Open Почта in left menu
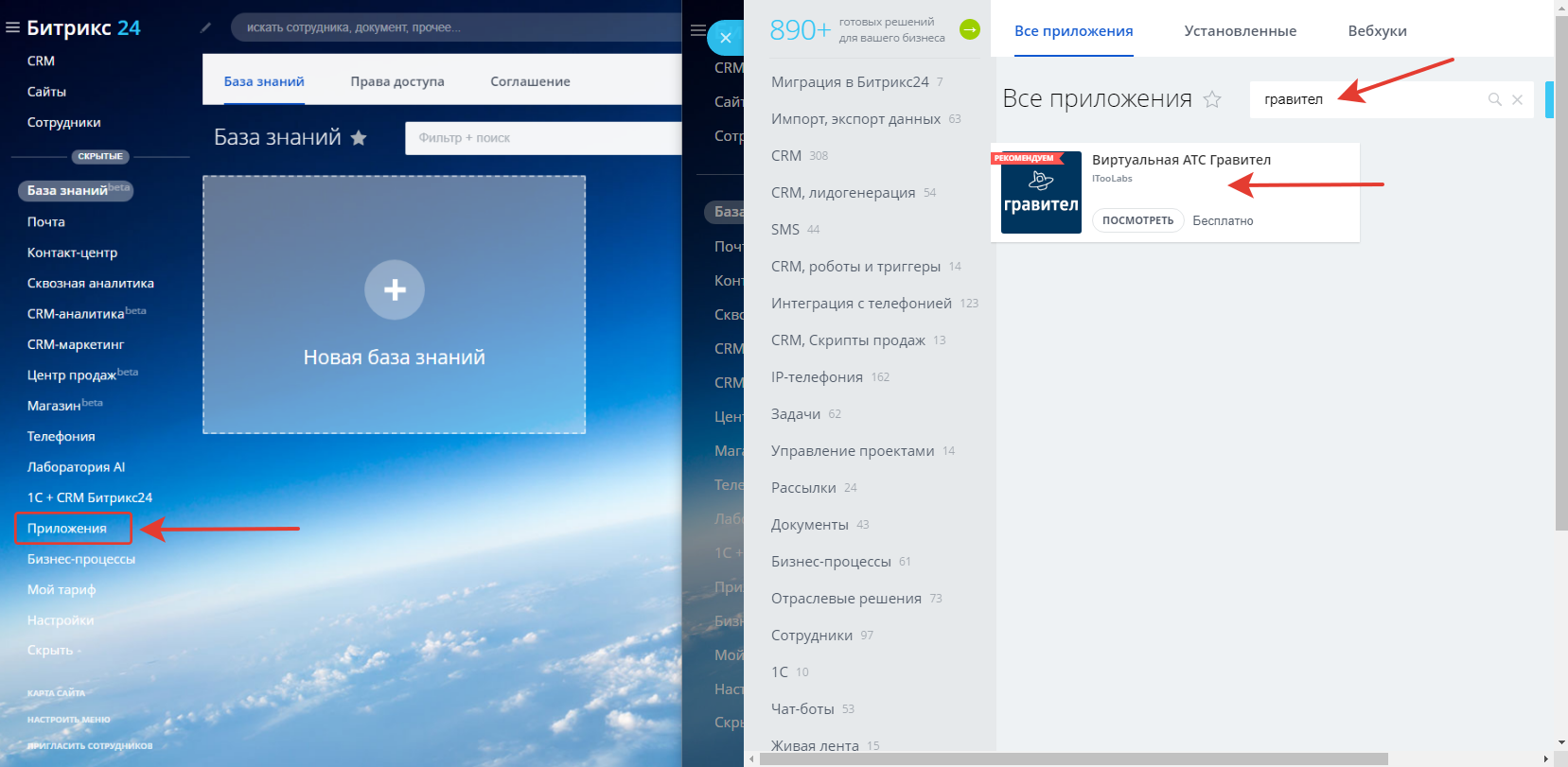The width and height of the screenshot is (1568, 767). 46,221
